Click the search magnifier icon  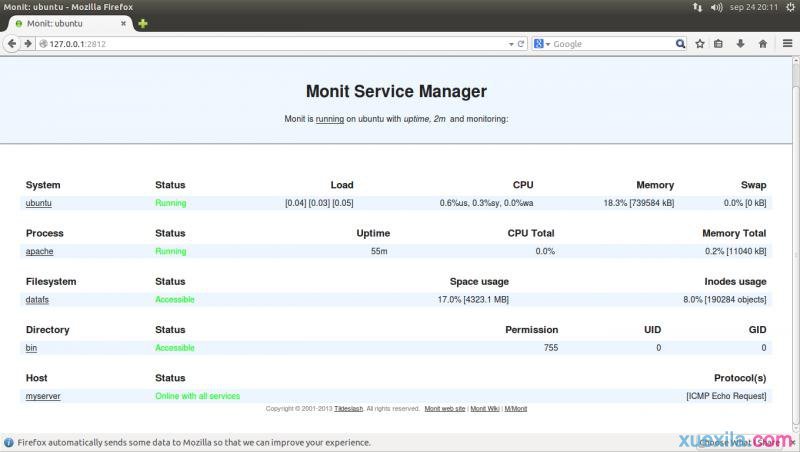pyautogui.click(x=680, y=44)
